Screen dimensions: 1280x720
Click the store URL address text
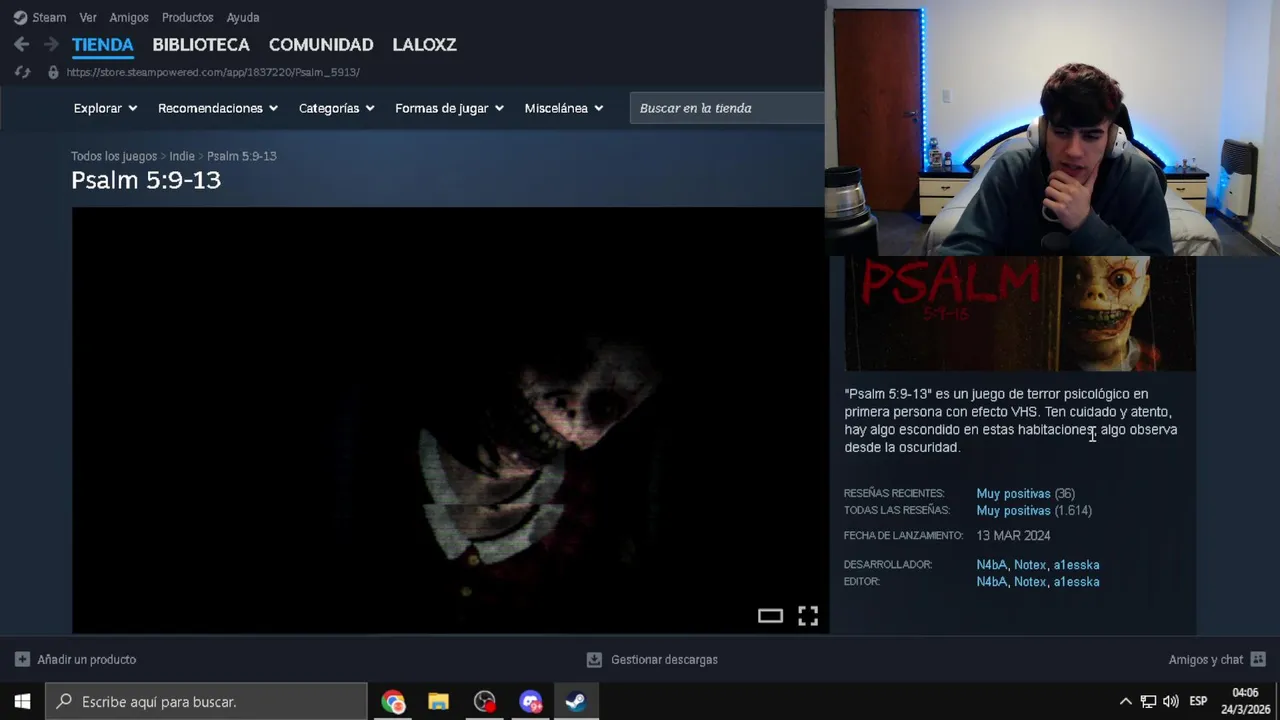[x=213, y=72]
